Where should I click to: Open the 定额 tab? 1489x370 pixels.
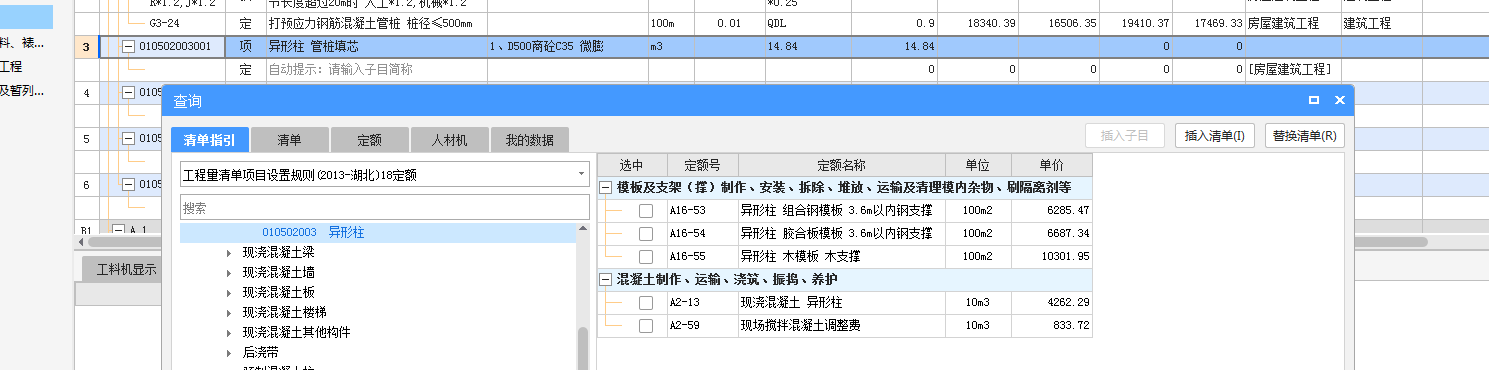(x=369, y=140)
